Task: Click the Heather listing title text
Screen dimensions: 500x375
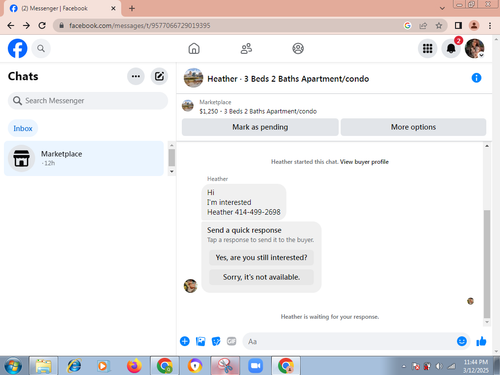Action: pos(288,79)
